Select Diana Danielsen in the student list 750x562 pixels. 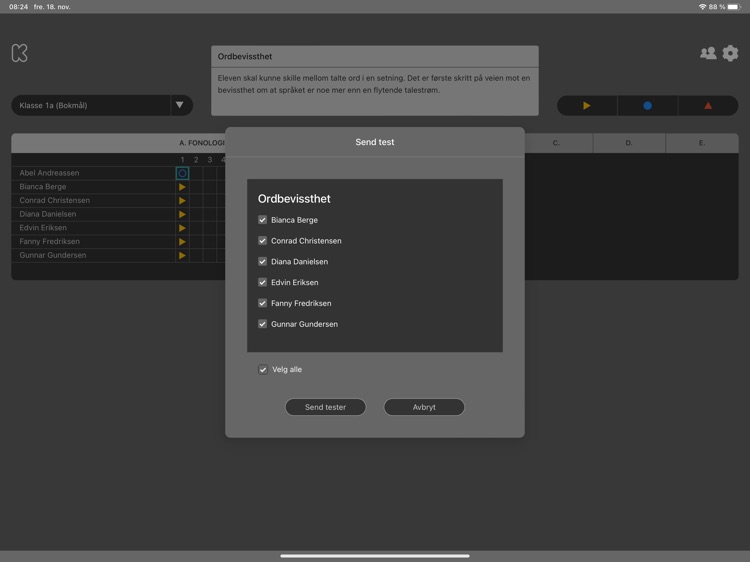tap(48, 214)
